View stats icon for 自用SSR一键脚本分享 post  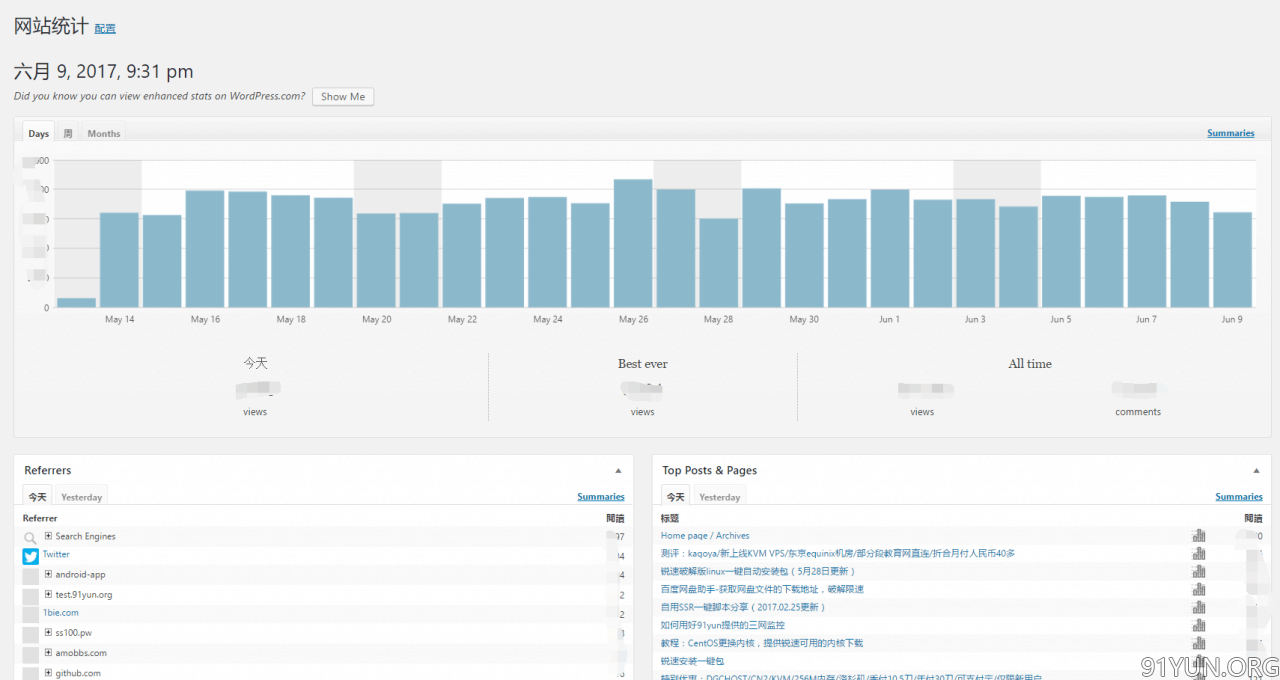tap(1198, 608)
